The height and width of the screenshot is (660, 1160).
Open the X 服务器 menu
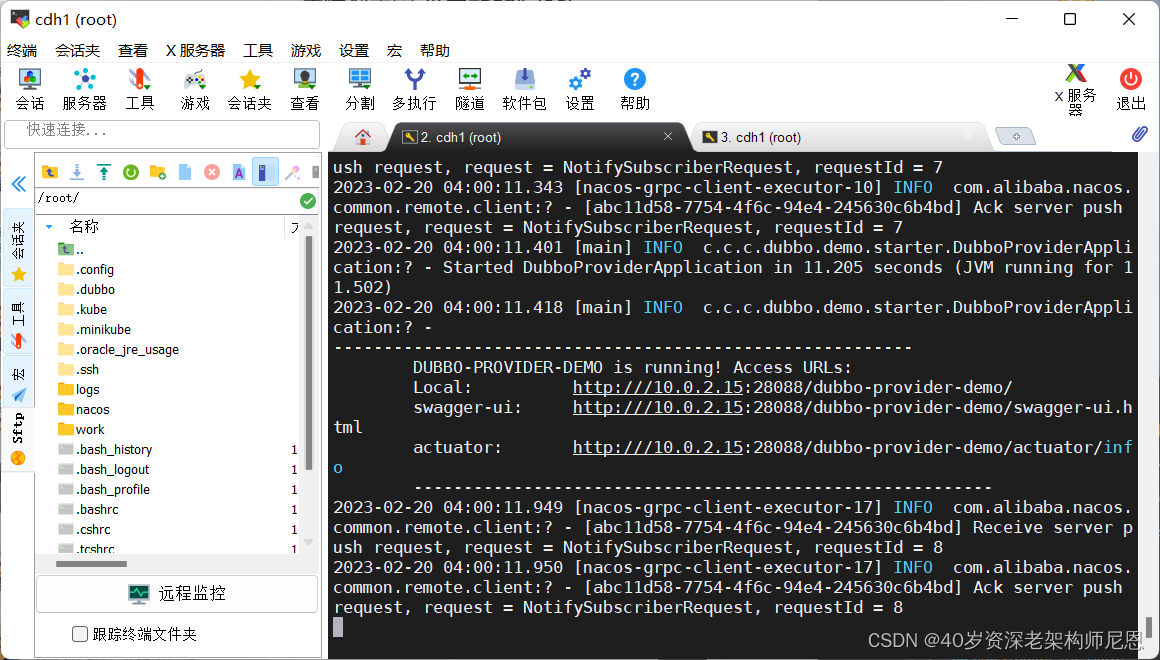[x=195, y=50]
